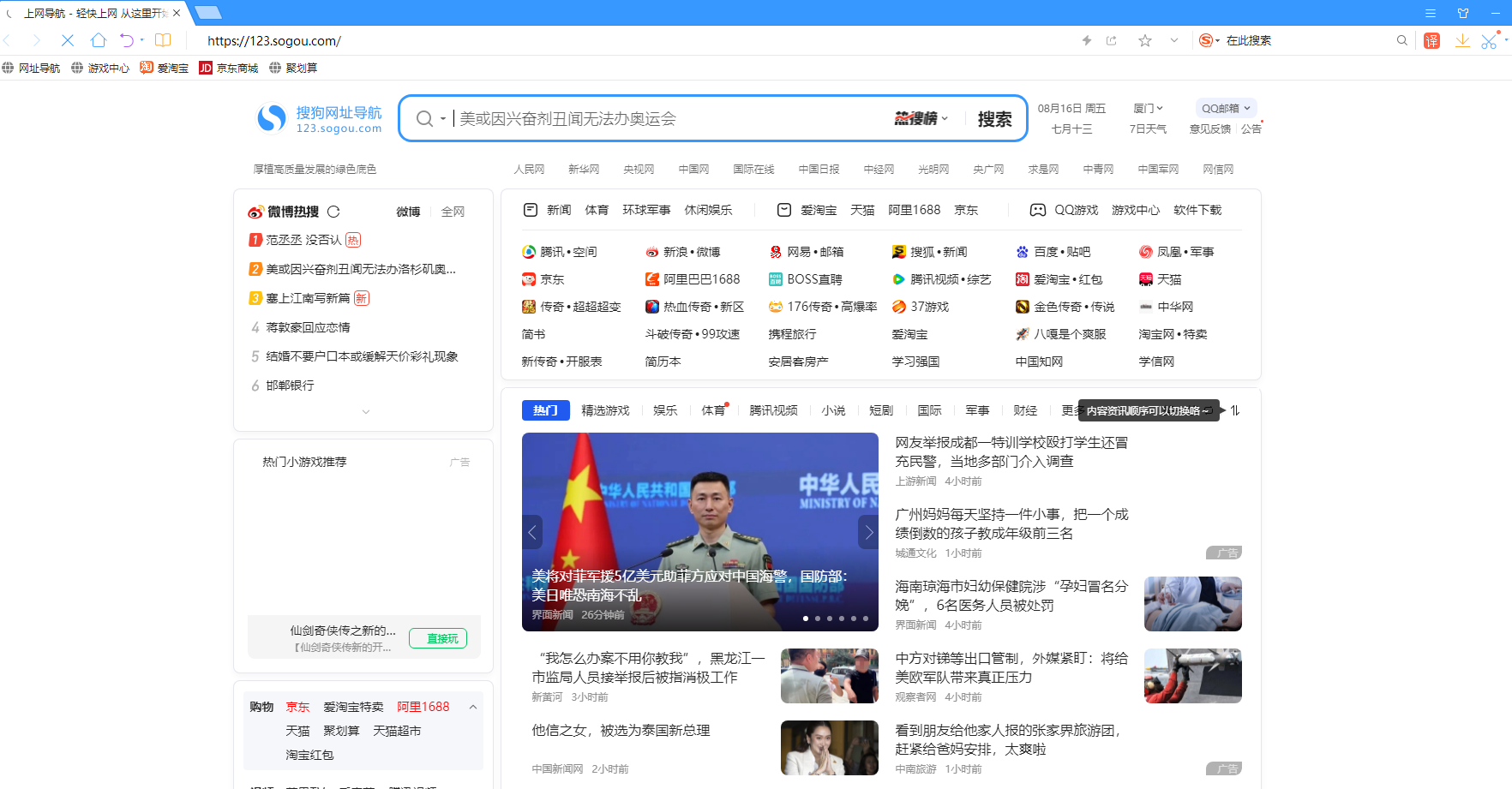Screen dimensions: 1512x789
Task: Refresh the Weibo hot search list
Action: pos(333,212)
